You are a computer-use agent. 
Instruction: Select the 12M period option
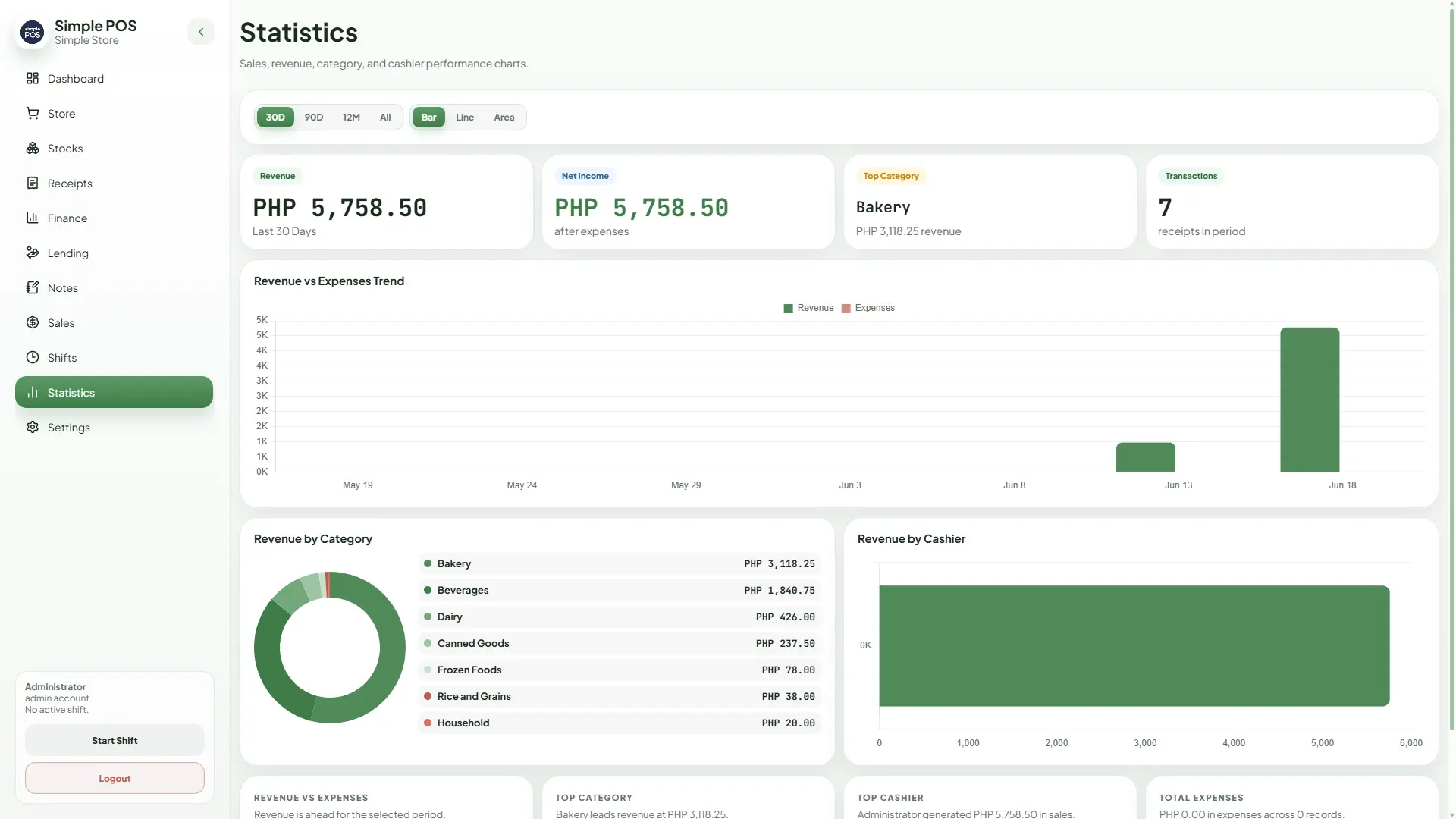(351, 118)
